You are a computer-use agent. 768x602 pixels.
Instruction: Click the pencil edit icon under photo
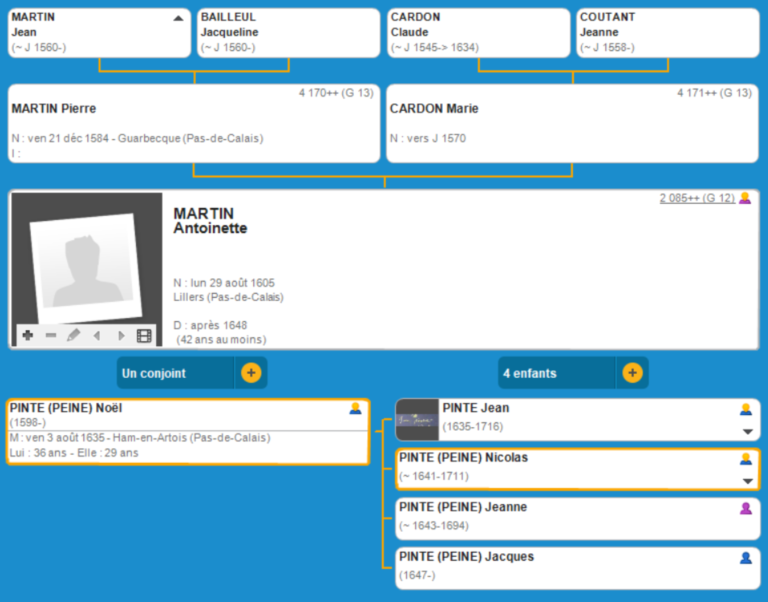click(x=73, y=336)
